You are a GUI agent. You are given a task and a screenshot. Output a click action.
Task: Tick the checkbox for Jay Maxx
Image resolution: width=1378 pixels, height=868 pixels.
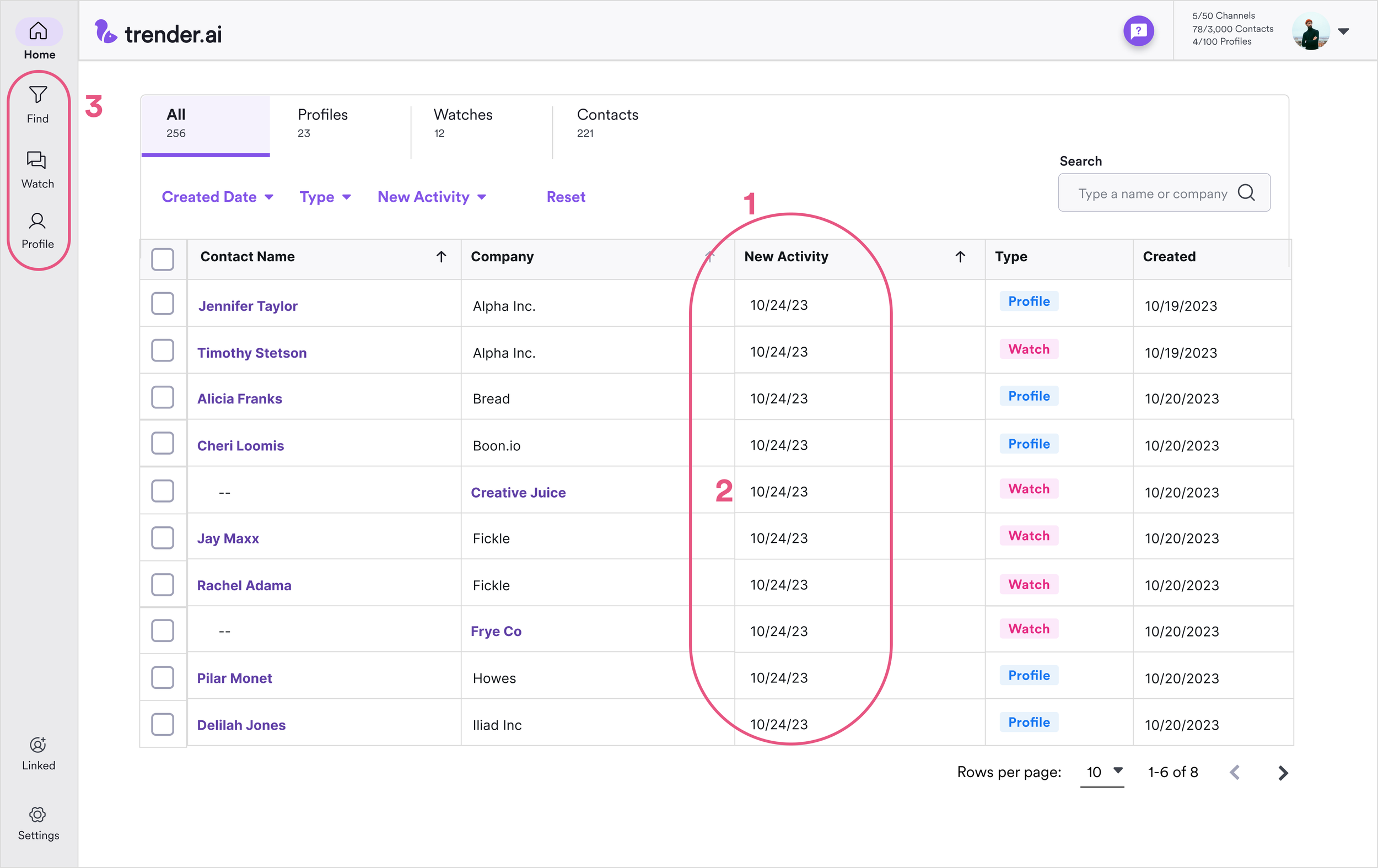coord(163,538)
